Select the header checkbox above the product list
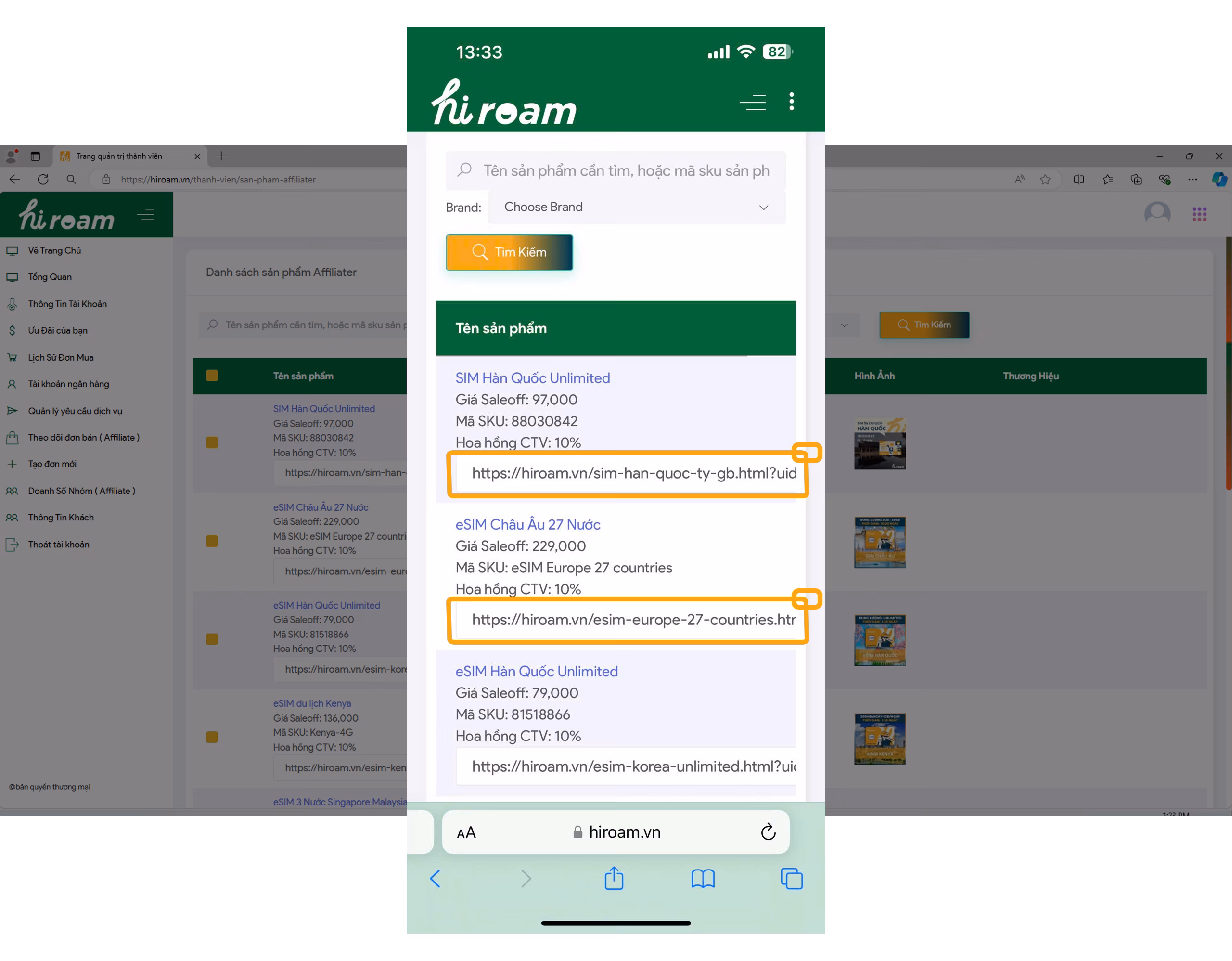This screenshot has width=1232, height=961. click(x=212, y=376)
